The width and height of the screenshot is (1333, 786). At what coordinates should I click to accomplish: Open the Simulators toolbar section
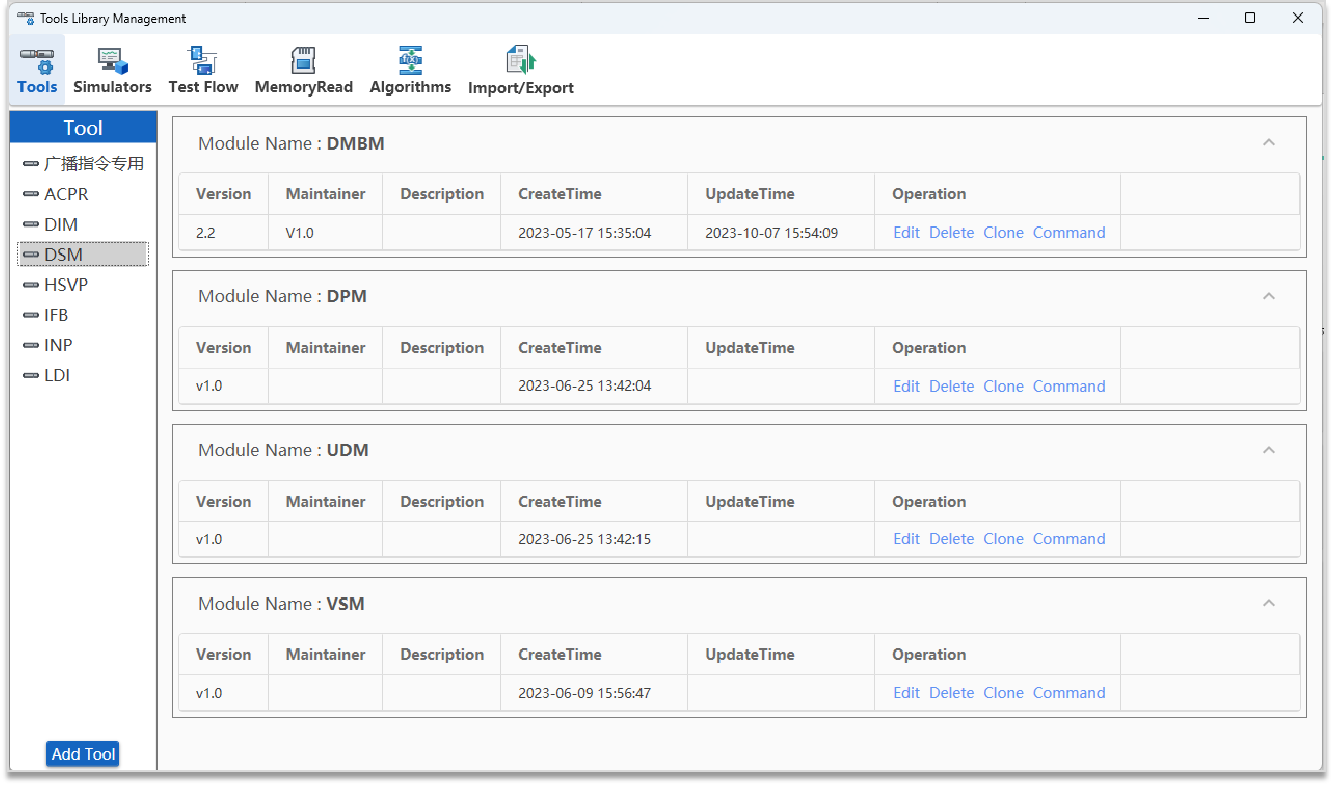pos(112,69)
